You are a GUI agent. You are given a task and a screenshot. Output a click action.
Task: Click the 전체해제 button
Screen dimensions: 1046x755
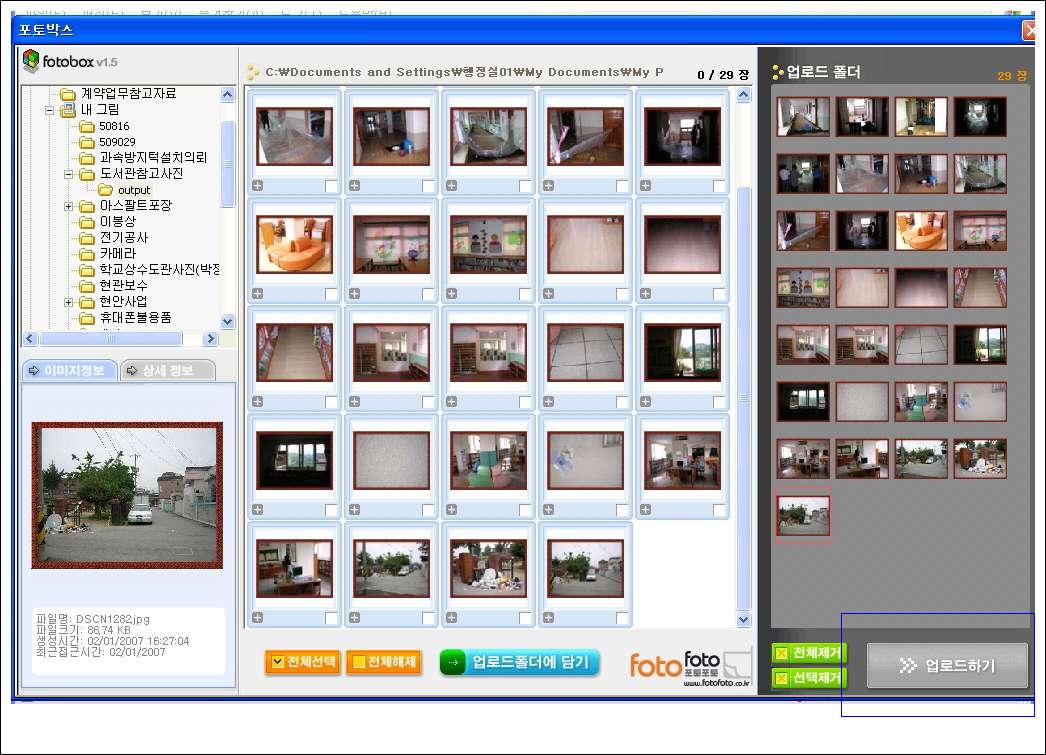(384, 662)
